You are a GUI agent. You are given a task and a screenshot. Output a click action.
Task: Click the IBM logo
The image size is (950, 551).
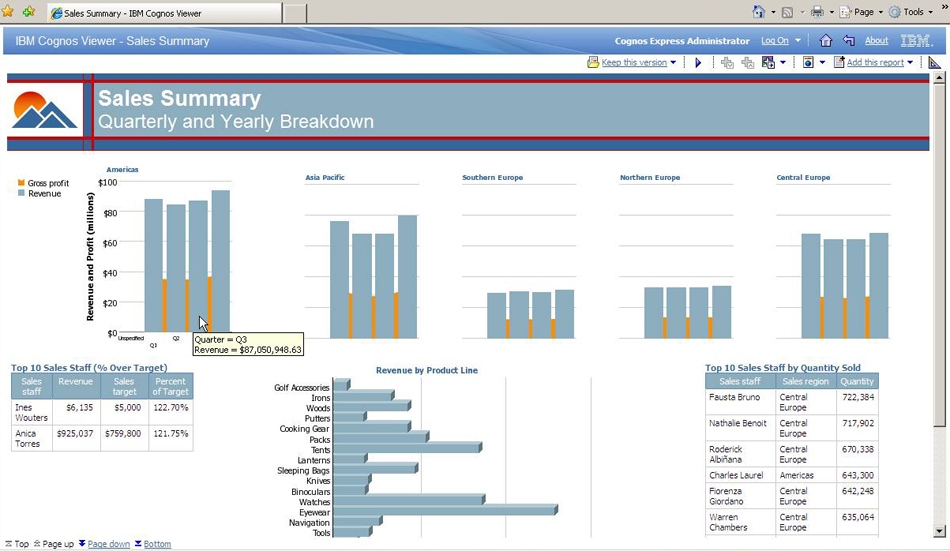click(x=915, y=41)
